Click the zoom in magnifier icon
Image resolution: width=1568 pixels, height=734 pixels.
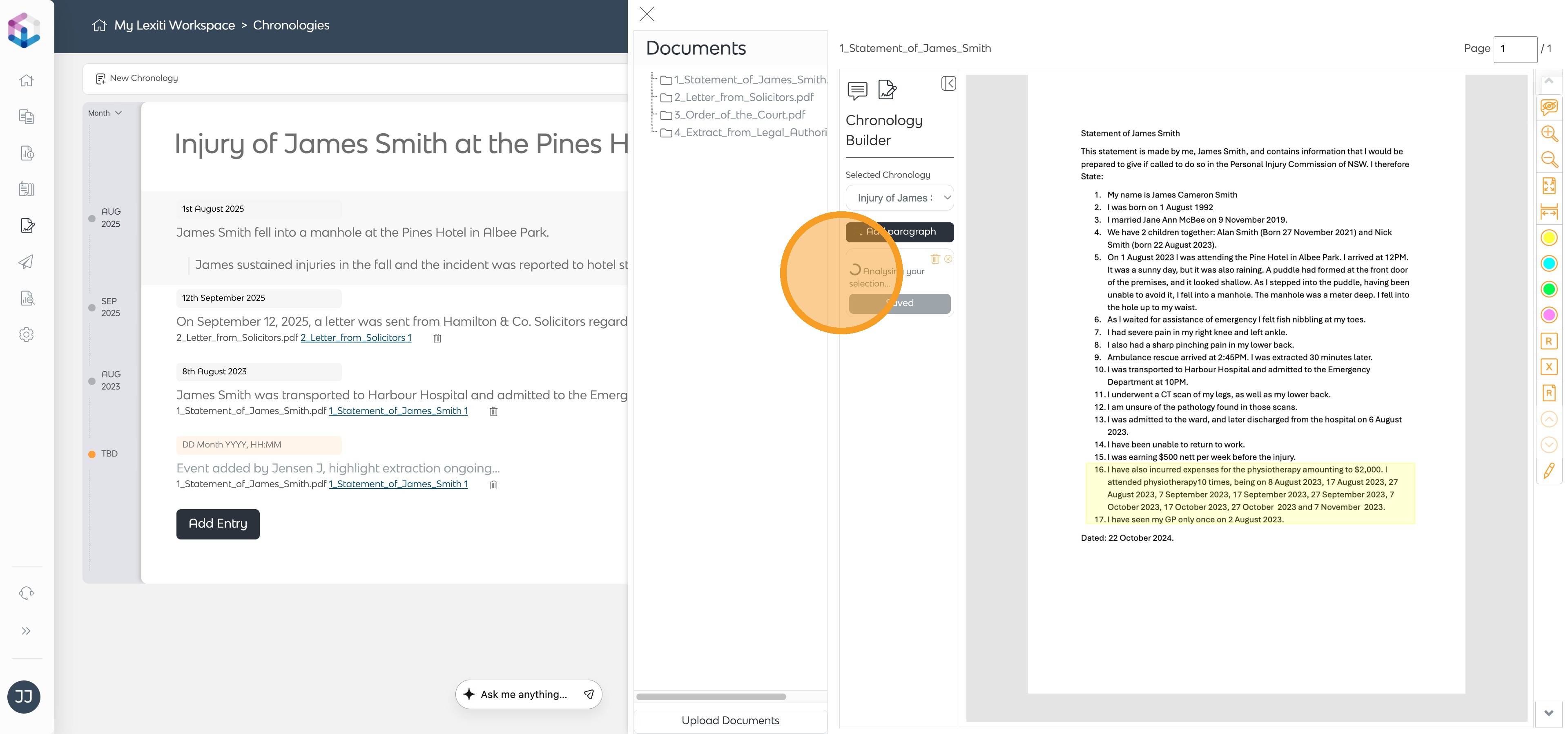(x=1548, y=133)
